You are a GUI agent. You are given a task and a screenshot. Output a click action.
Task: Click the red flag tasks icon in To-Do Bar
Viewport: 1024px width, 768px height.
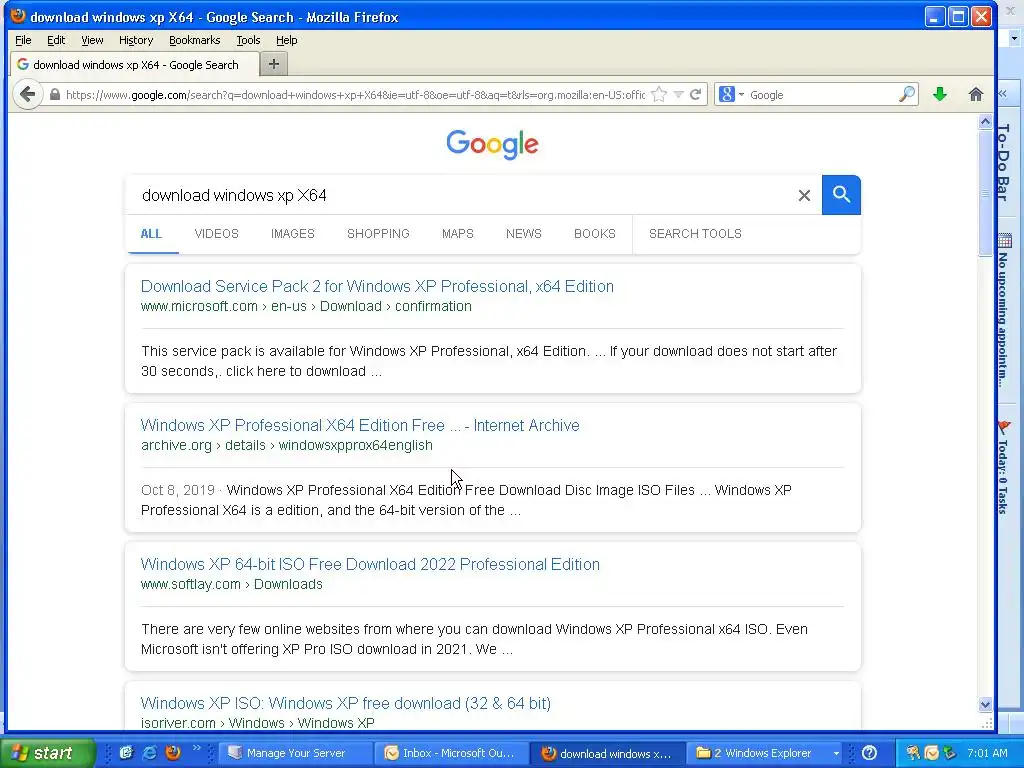tap(1004, 427)
